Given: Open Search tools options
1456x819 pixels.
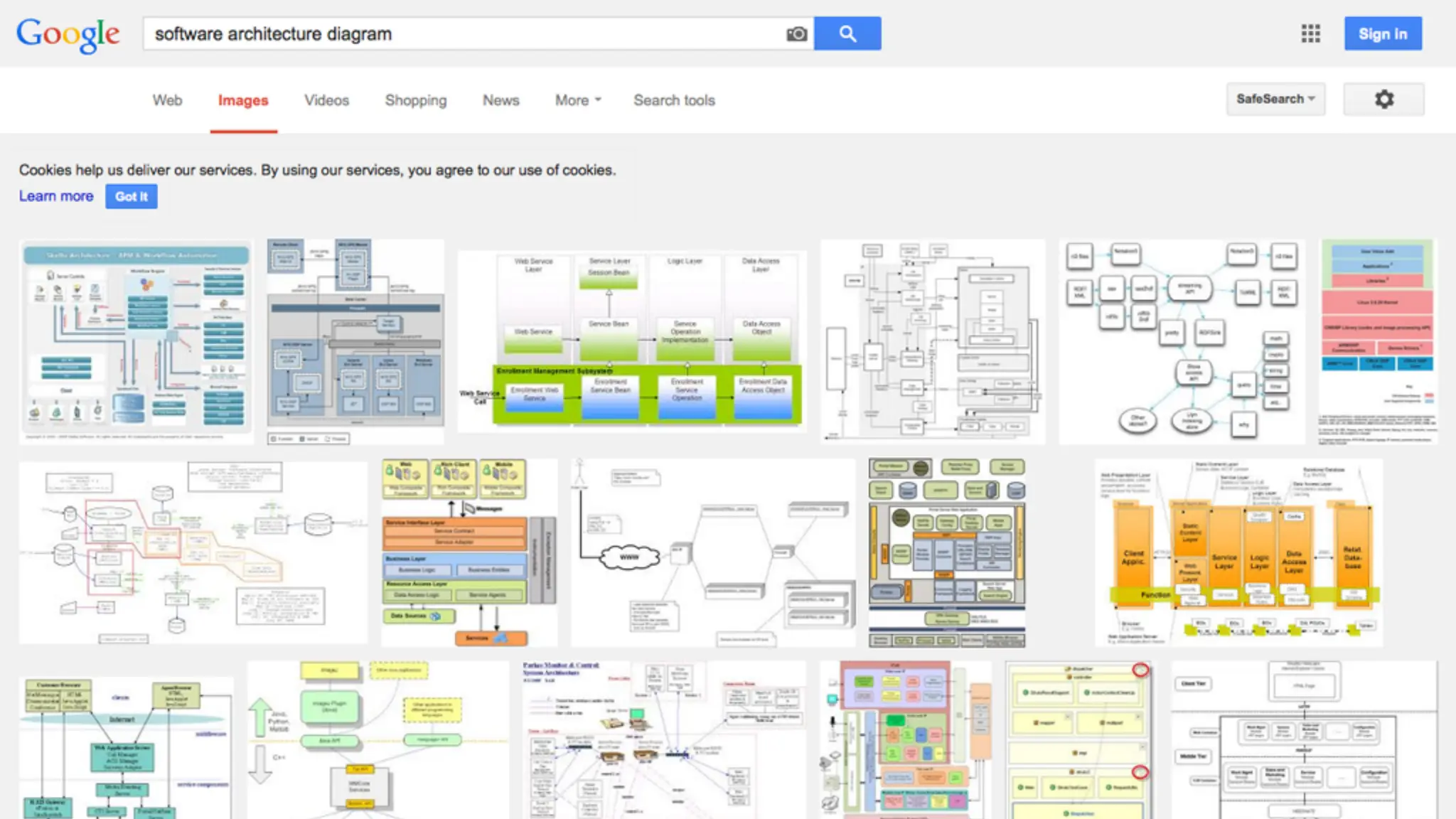Looking at the screenshot, I should [x=674, y=100].
